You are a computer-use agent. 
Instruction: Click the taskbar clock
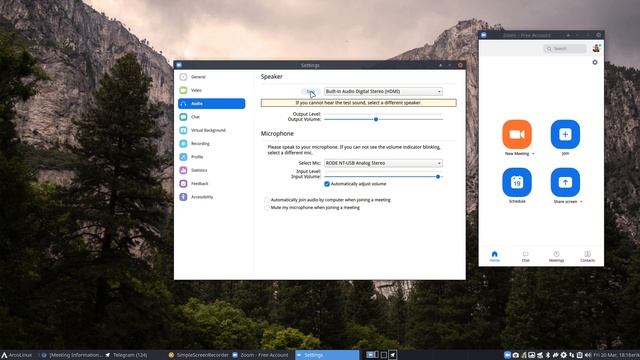point(617,355)
